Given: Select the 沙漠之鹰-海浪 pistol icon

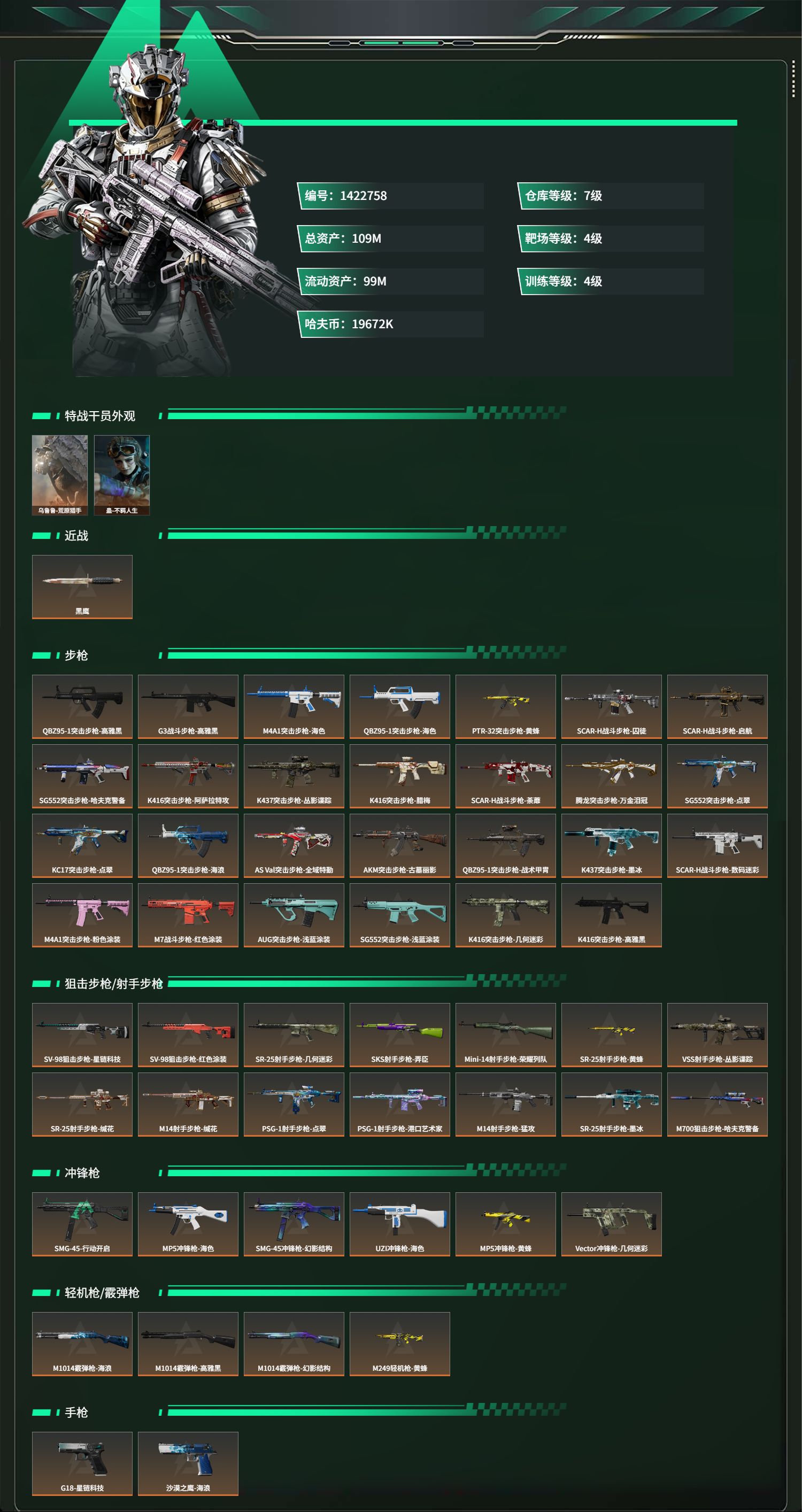Looking at the screenshot, I should coord(188,1463).
